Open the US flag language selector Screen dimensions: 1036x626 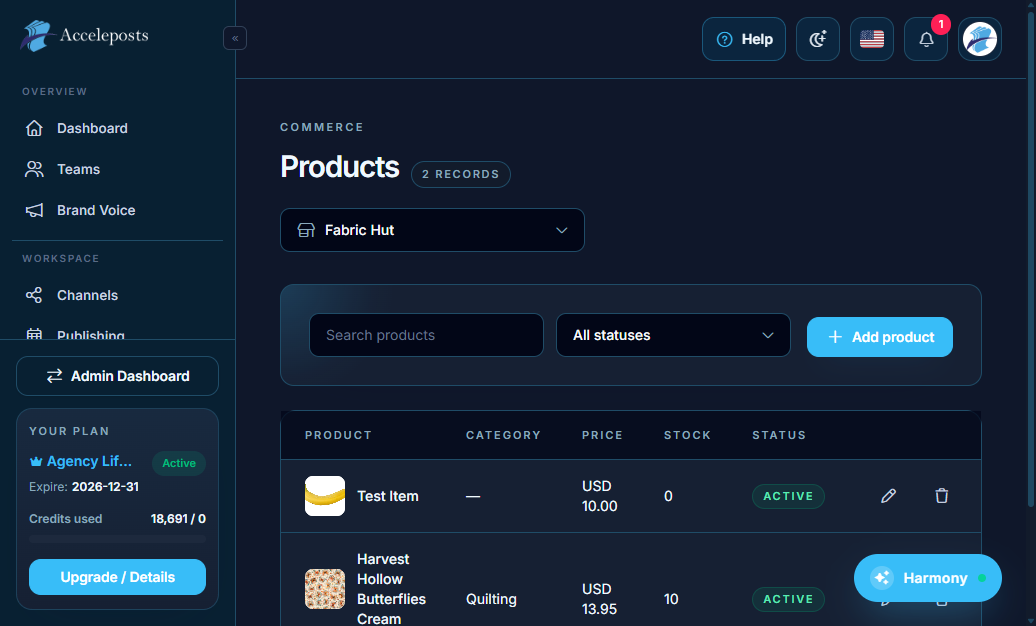click(x=871, y=39)
